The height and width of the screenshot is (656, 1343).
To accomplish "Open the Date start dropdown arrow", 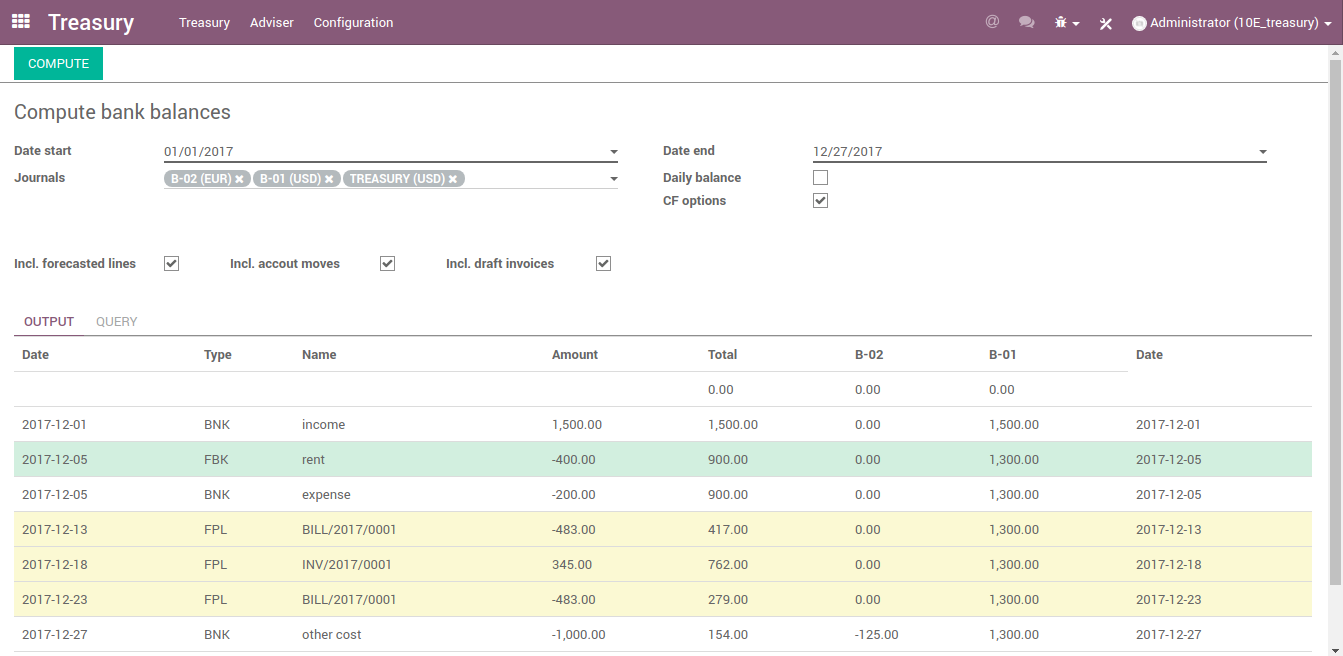I will 613,153.
